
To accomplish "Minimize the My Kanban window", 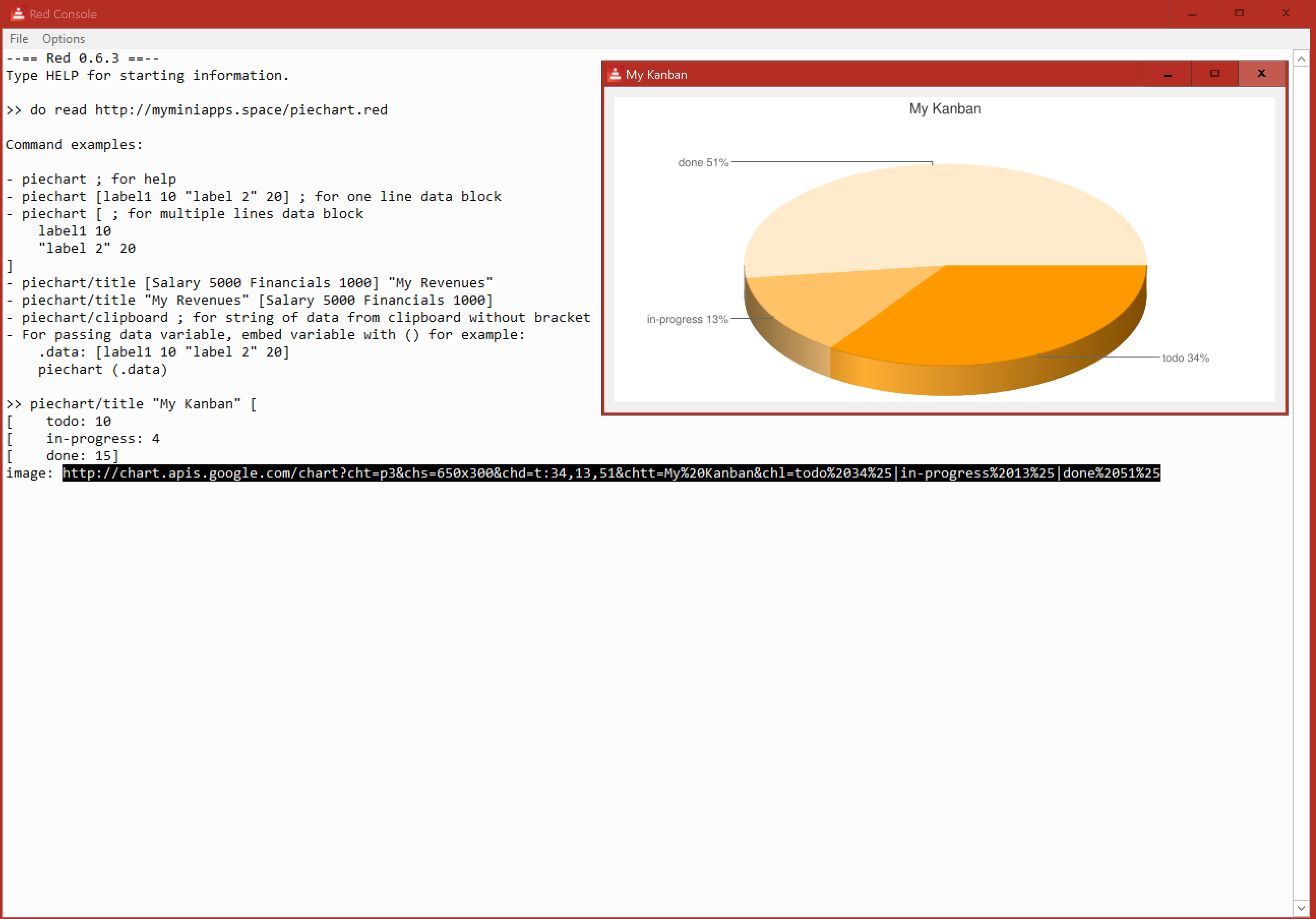I will 1168,74.
